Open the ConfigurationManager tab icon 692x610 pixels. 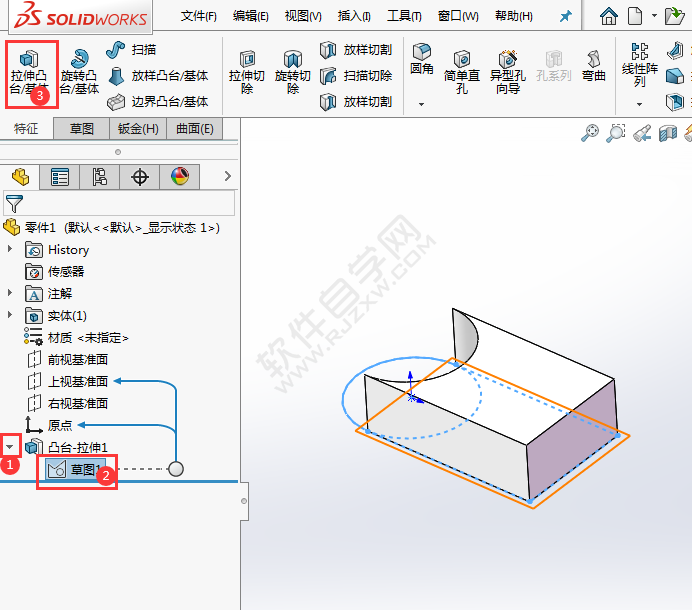(x=99, y=177)
